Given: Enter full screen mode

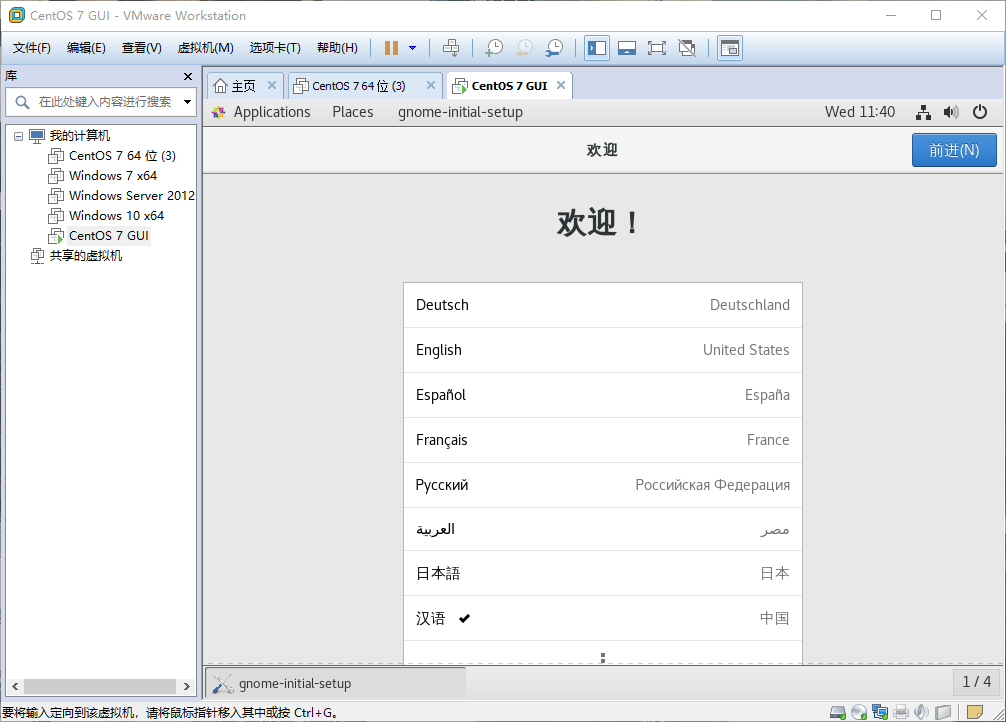Looking at the screenshot, I should pyautogui.click(x=656, y=48).
